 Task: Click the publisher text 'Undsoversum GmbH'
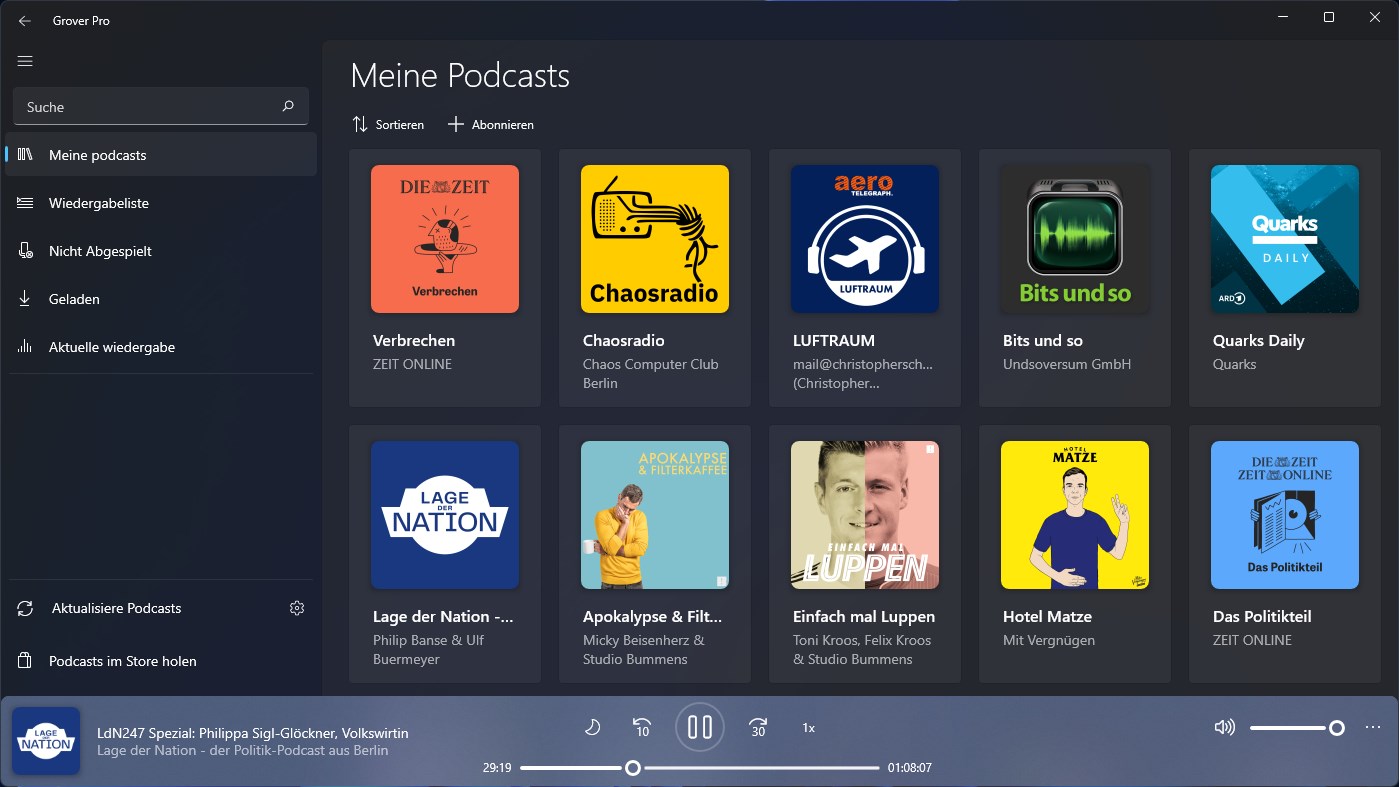(x=1067, y=364)
